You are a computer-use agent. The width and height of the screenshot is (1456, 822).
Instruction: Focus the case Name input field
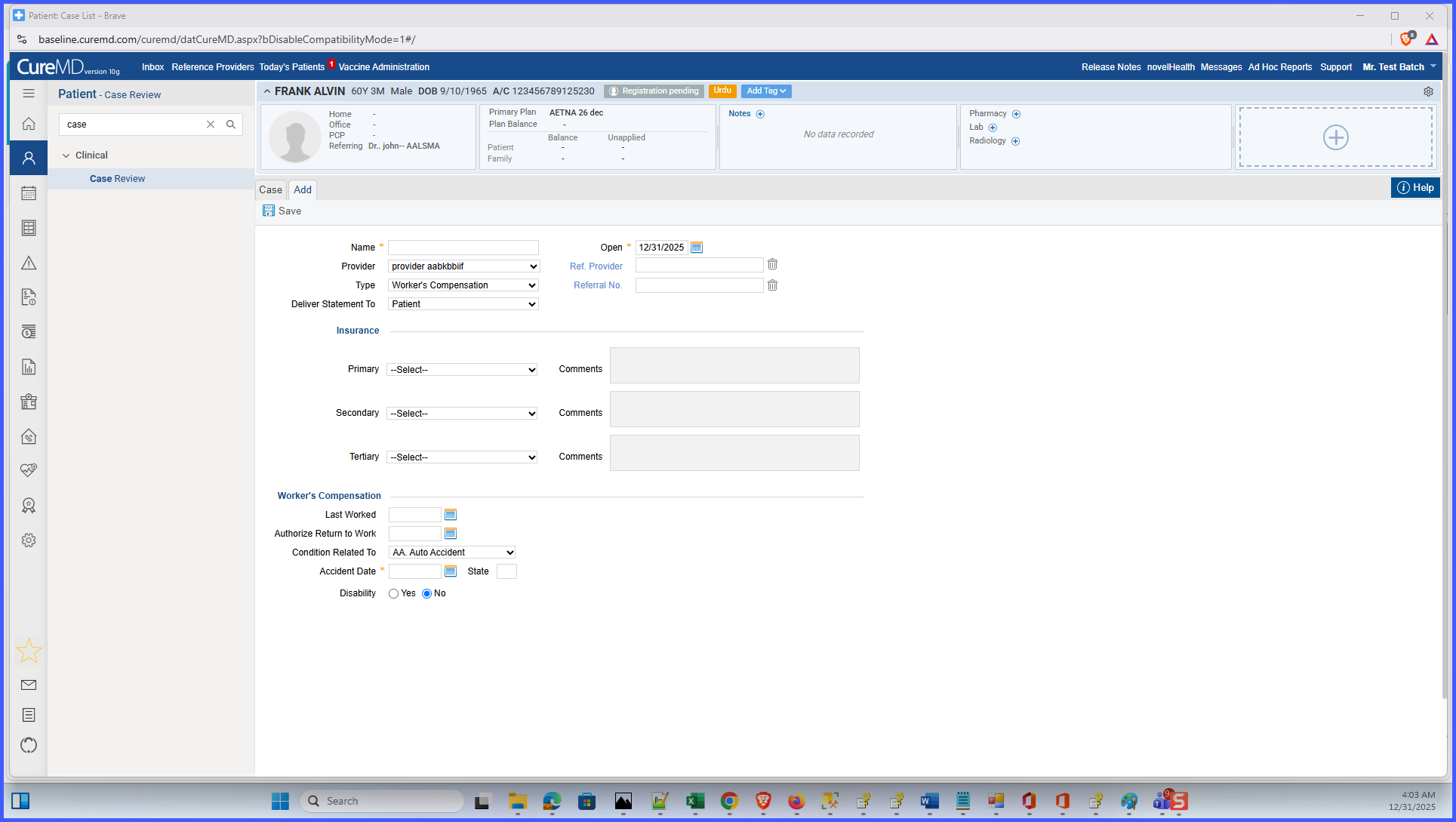click(x=463, y=248)
